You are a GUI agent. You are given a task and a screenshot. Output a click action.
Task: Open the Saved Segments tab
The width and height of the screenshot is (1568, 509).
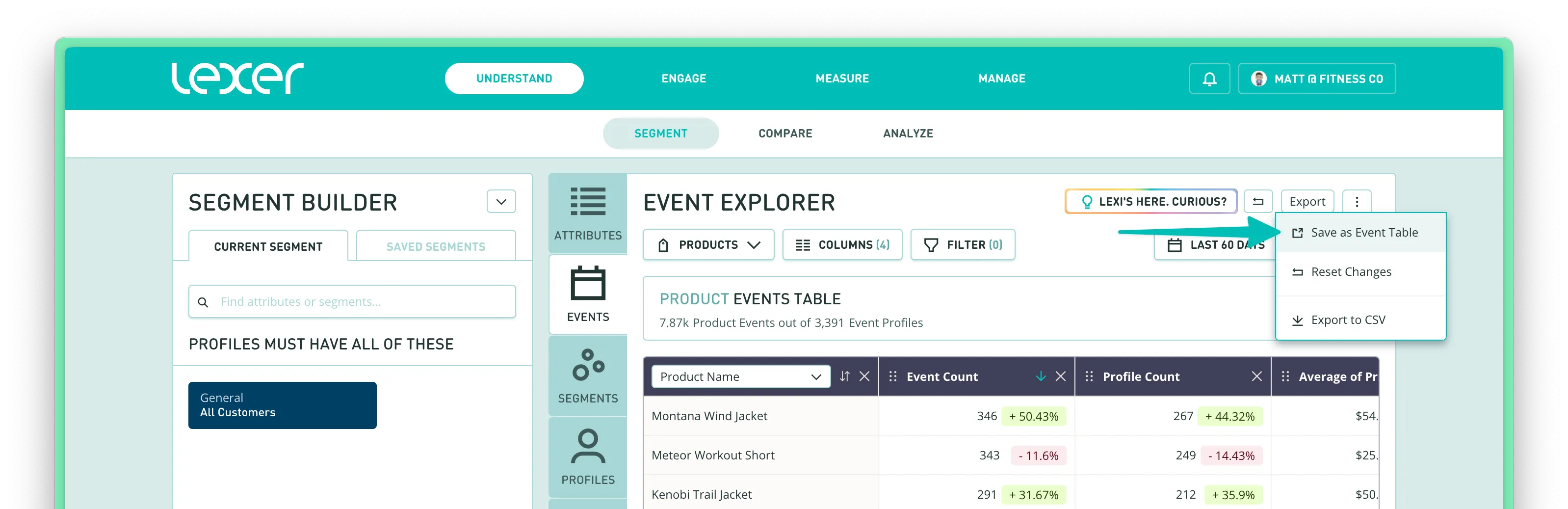click(x=436, y=246)
